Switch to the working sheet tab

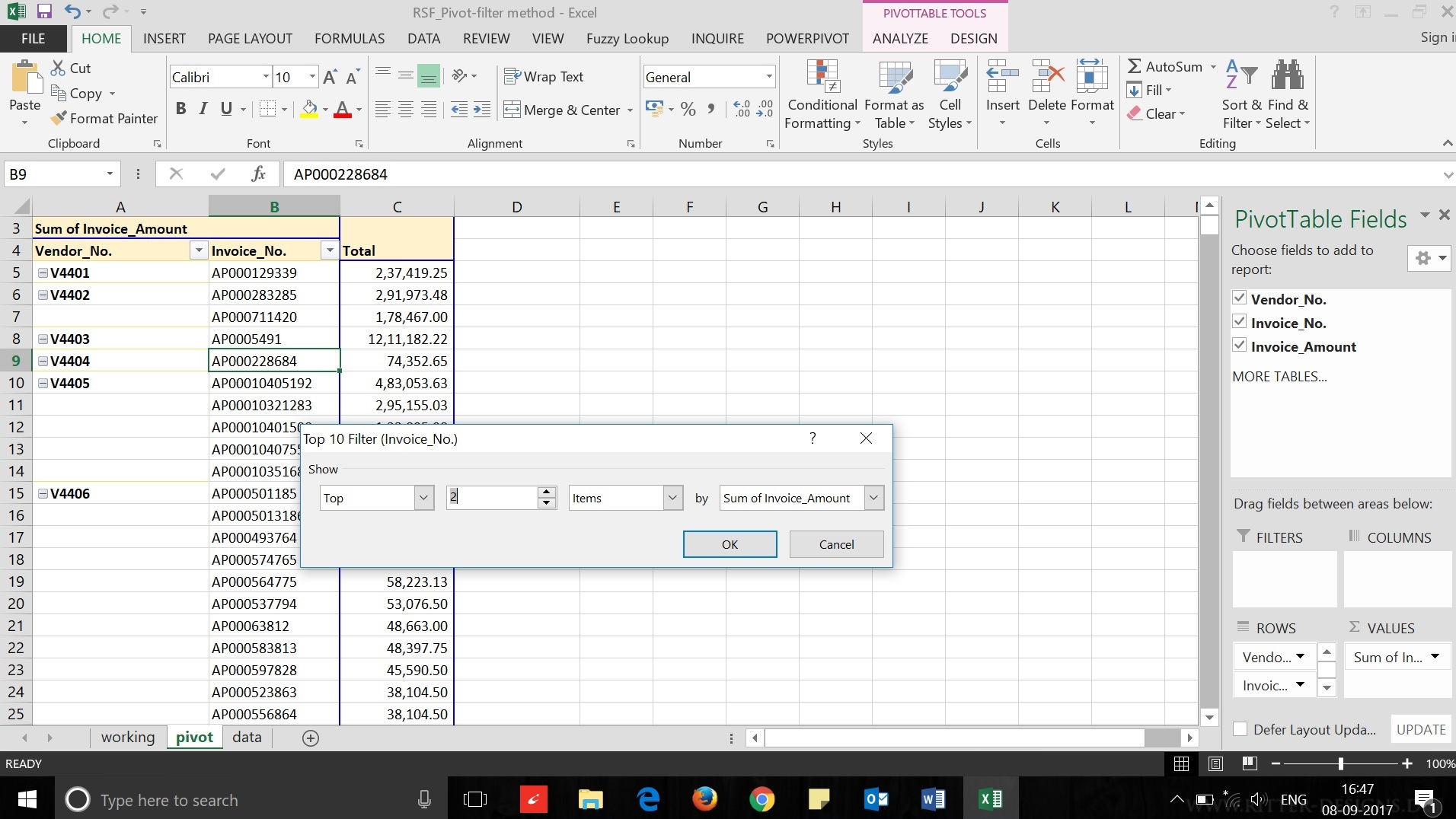[128, 737]
